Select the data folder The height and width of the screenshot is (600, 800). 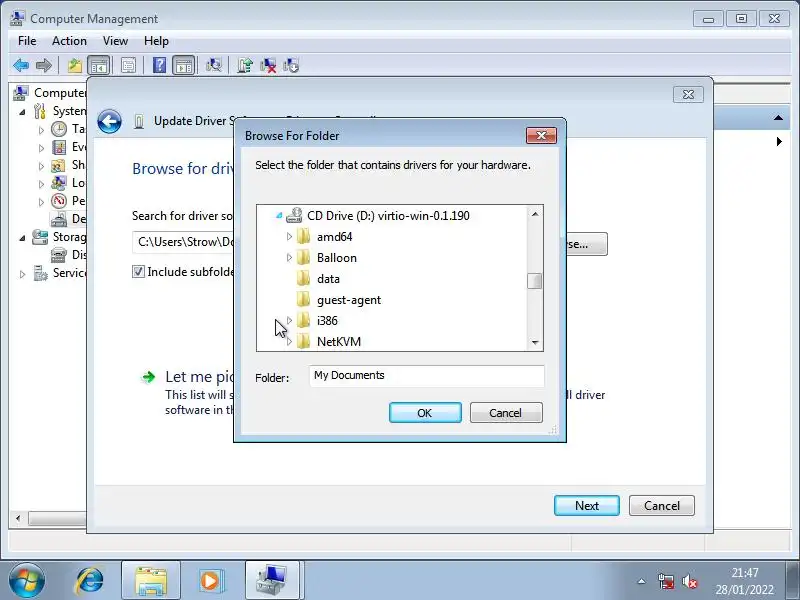[x=328, y=279]
